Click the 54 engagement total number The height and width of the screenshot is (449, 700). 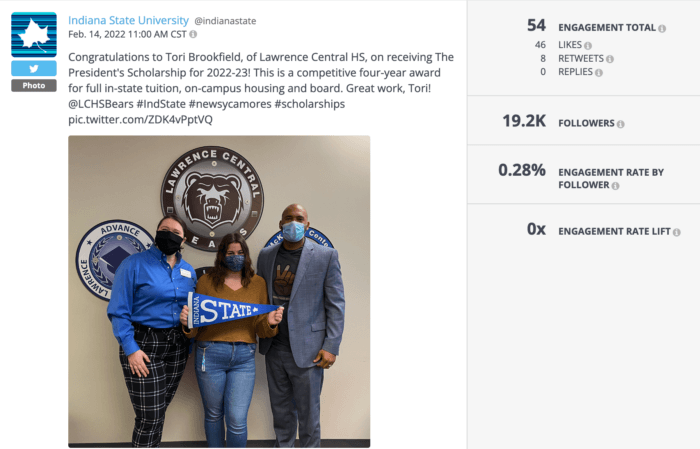(x=536, y=26)
